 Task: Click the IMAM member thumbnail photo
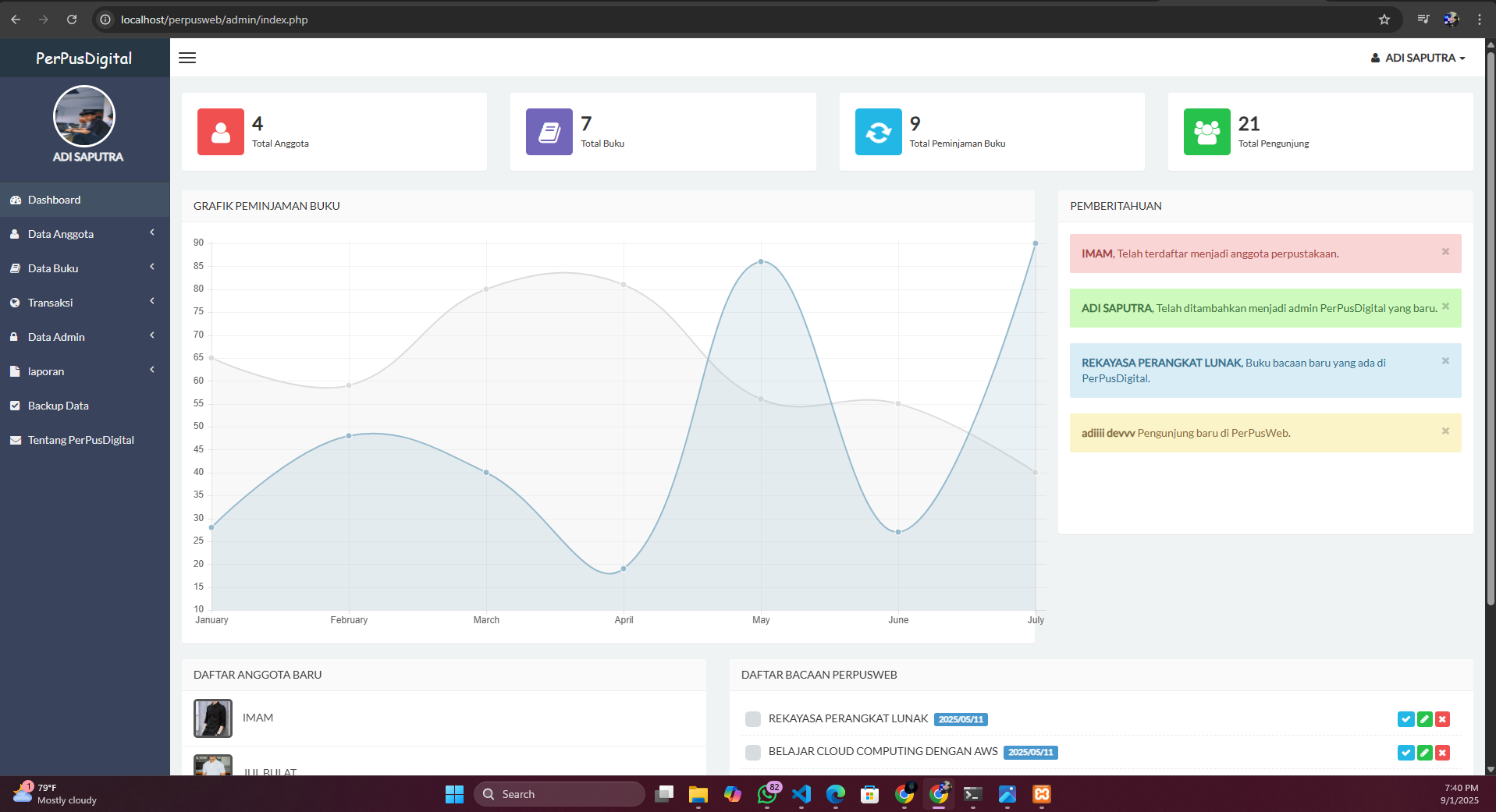[x=213, y=718]
